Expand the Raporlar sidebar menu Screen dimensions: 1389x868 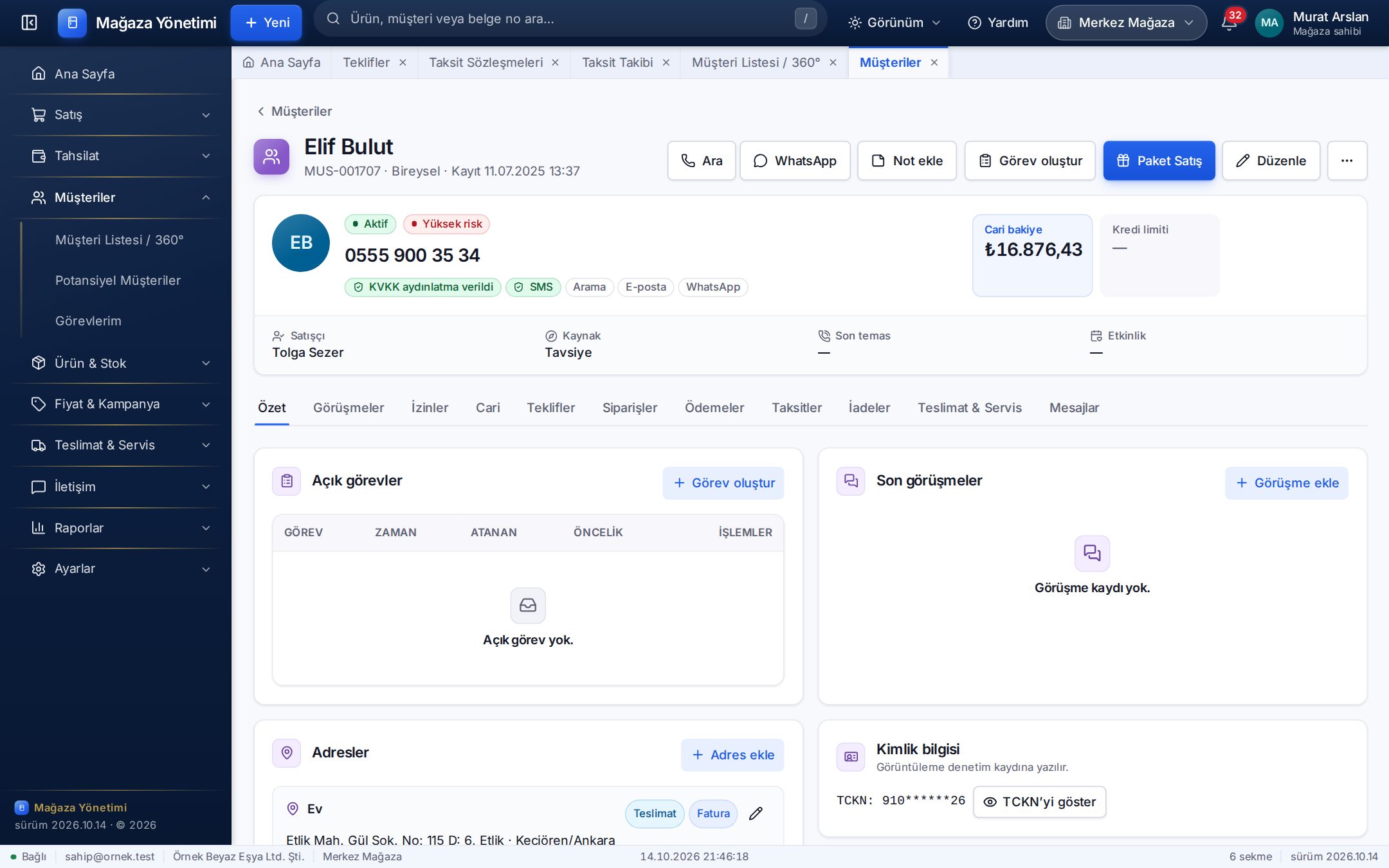coord(121,528)
